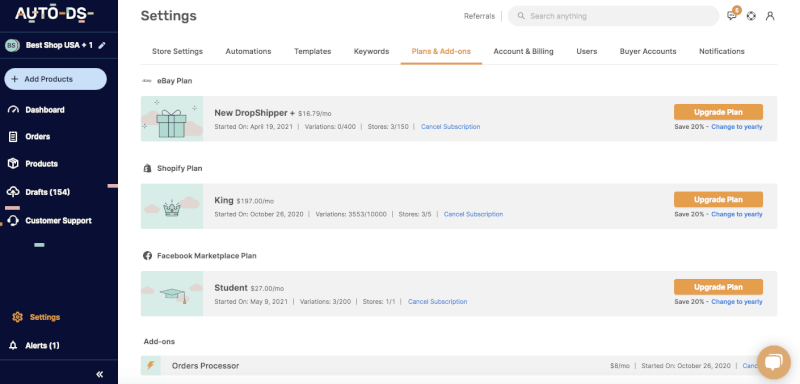Open the Templates tab
The image size is (800, 384).
click(313, 52)
